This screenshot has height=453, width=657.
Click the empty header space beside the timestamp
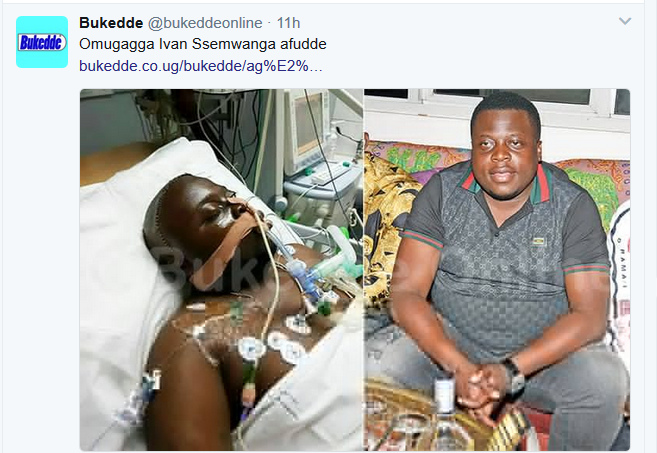(x=459, y=23)
